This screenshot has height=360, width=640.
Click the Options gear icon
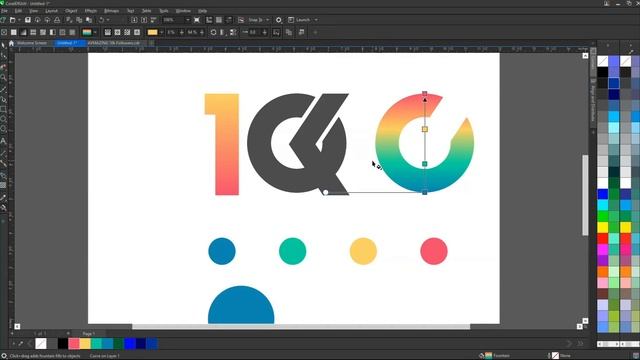[279, 20]
